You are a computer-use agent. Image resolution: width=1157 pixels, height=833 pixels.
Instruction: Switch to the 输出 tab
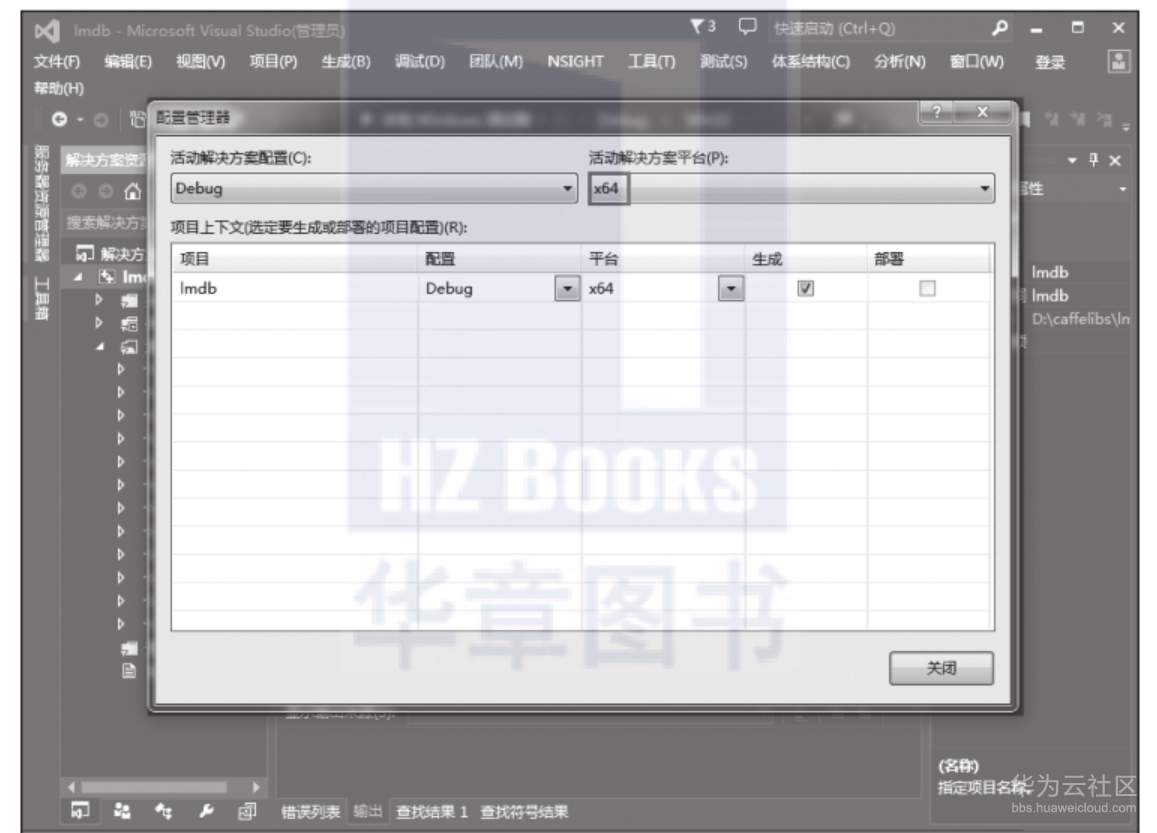pyautogui.click(x=367, y=812)
